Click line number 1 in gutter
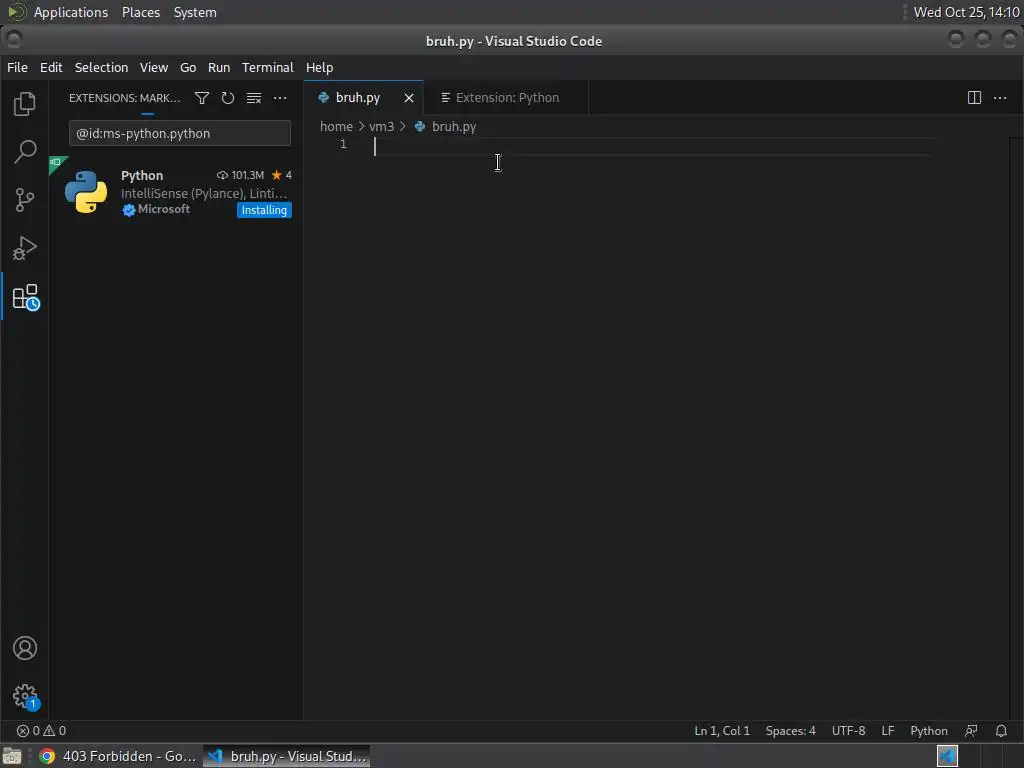 pos(343,144)
